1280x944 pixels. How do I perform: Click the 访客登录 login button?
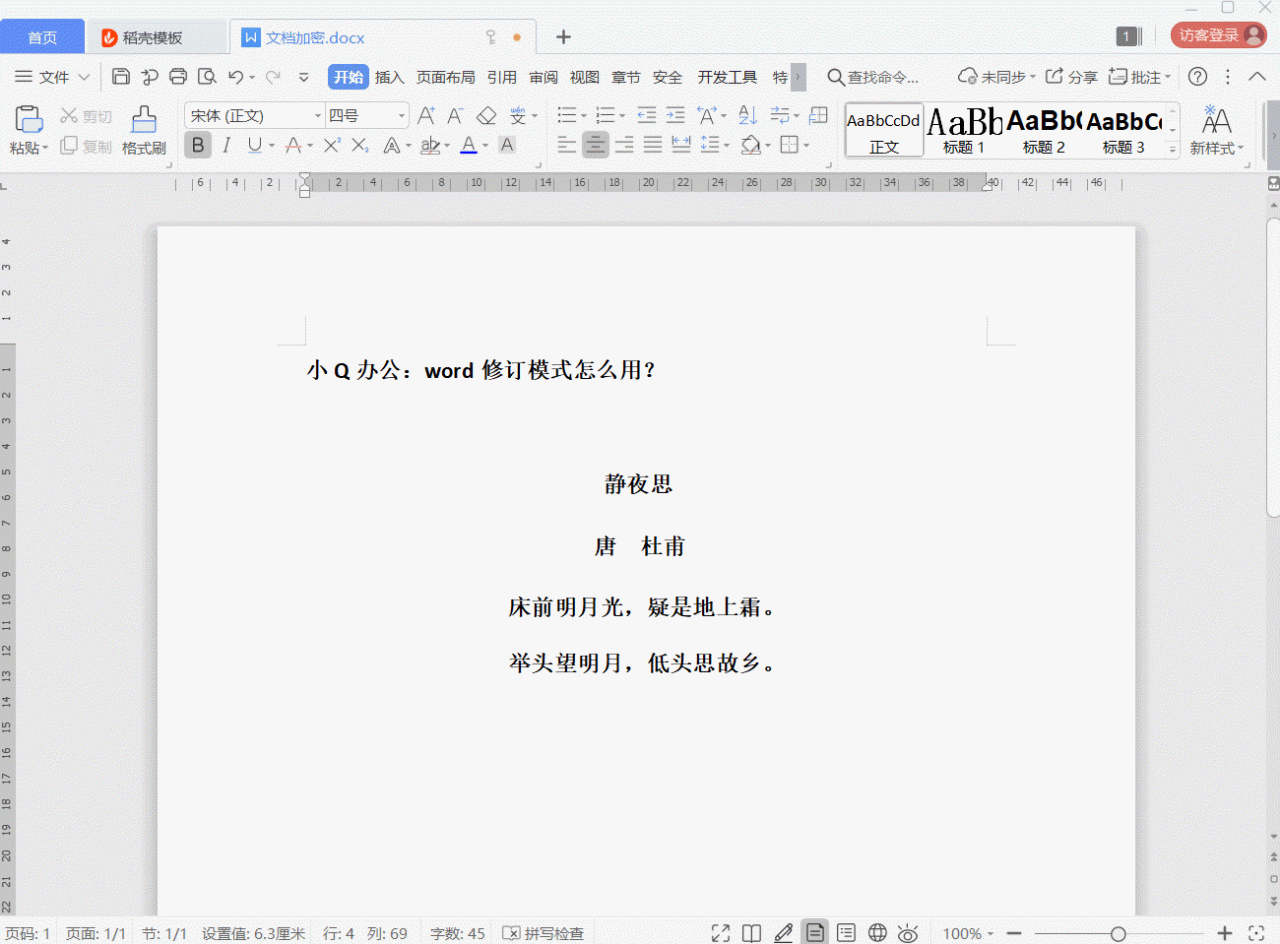click(1218, 35)
